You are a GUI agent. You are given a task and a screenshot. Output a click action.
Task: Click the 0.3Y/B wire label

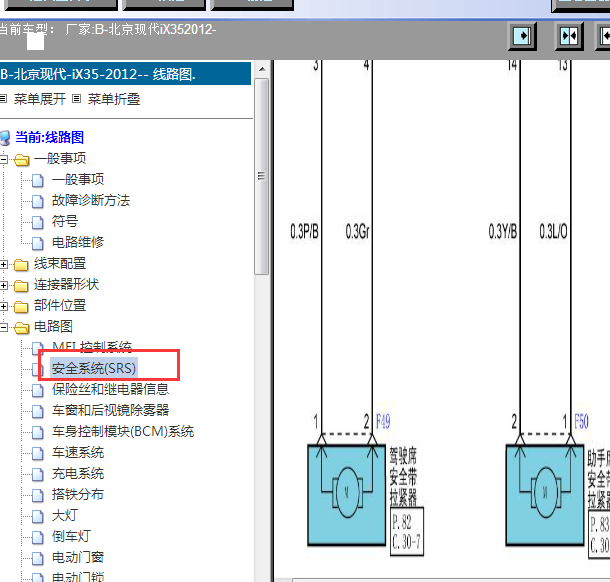pyautogui.click(x=503, y=231)
